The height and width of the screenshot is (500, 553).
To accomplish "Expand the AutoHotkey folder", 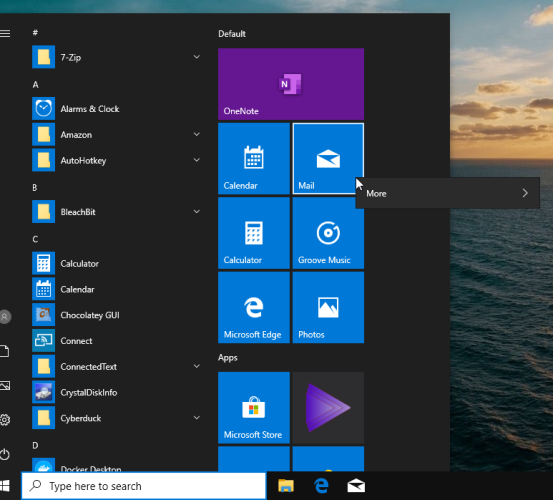I will (116, 160).
